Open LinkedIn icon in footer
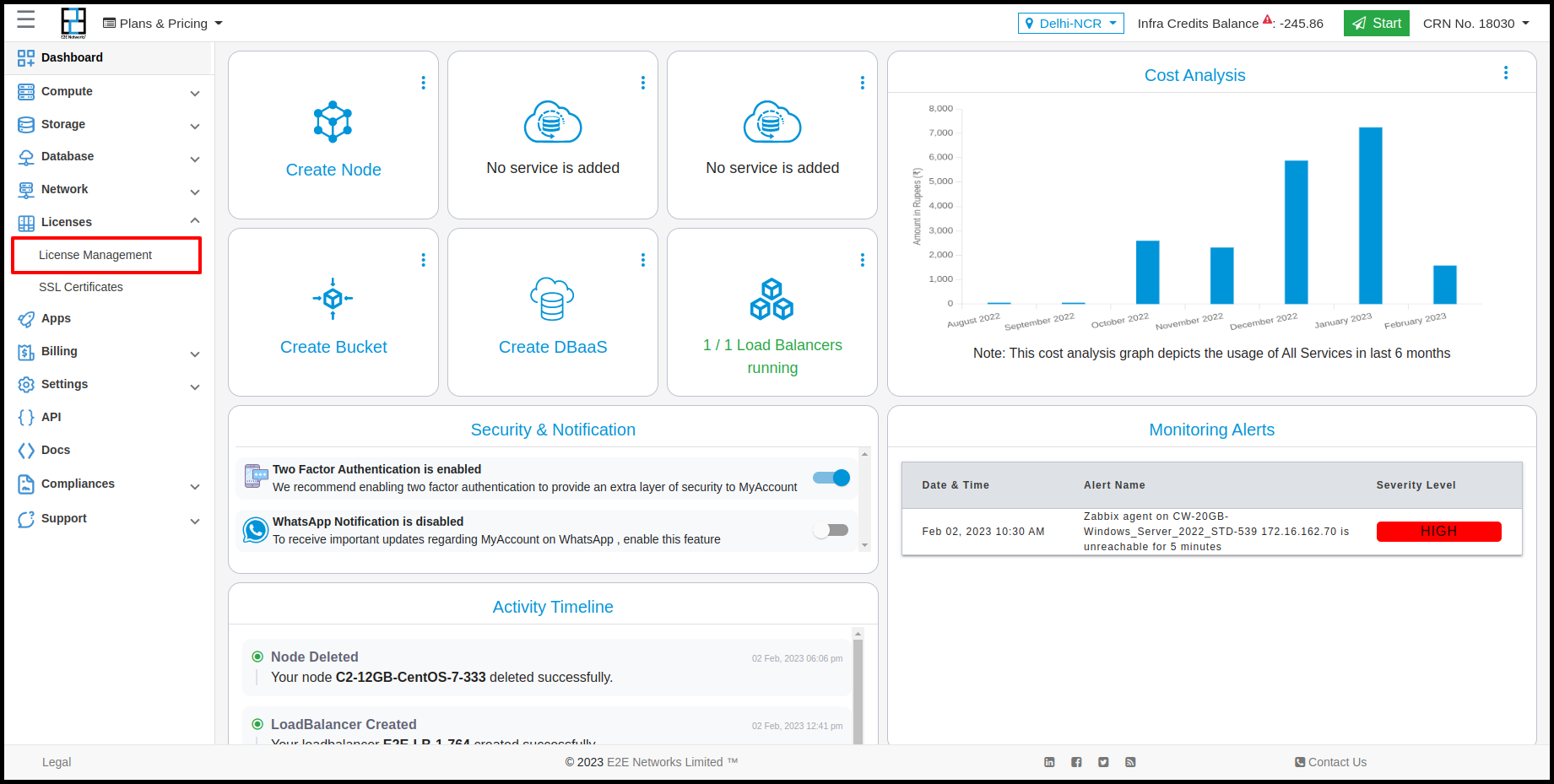 click(x=1049, y=762)
